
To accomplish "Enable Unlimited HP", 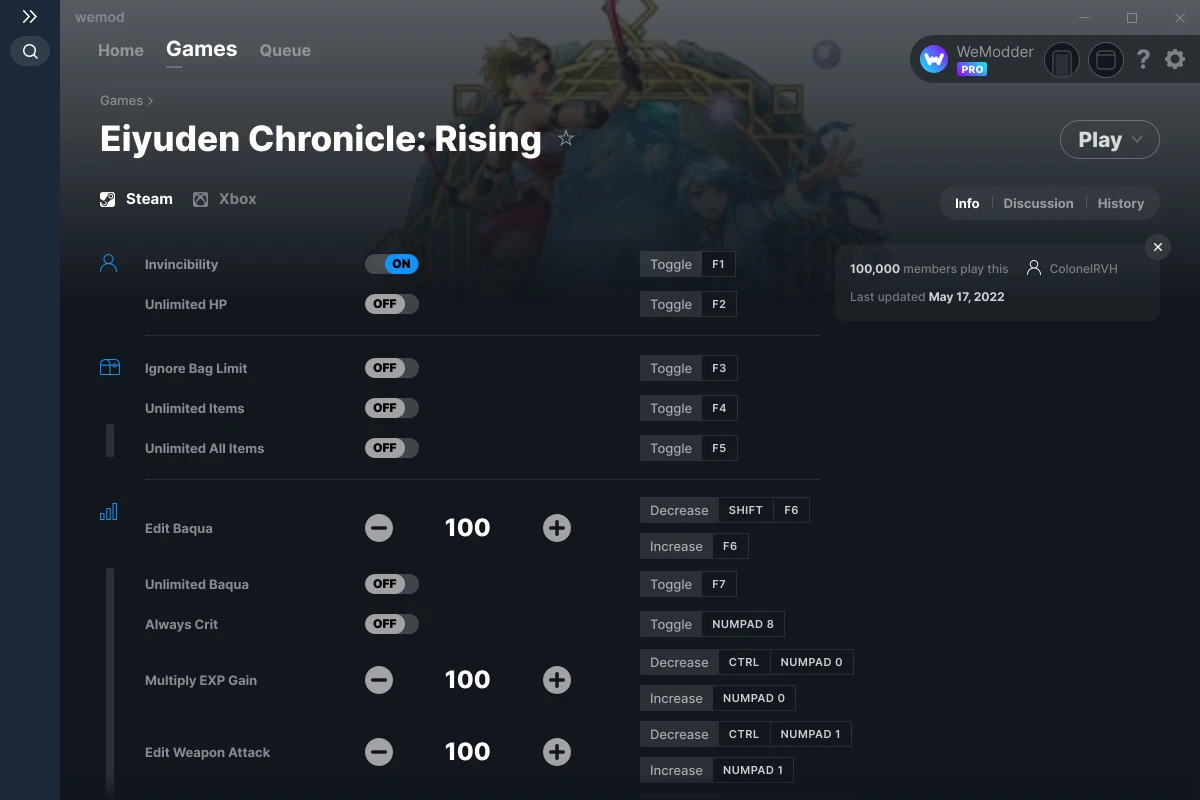I will pyautogui.click(x=391, y=303).
